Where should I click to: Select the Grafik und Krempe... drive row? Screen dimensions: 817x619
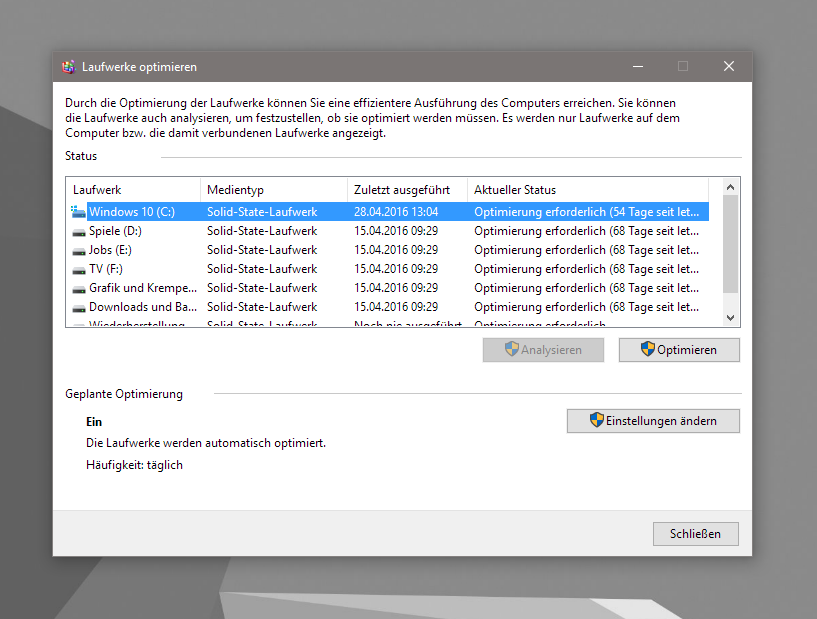(x=389, y=288)
